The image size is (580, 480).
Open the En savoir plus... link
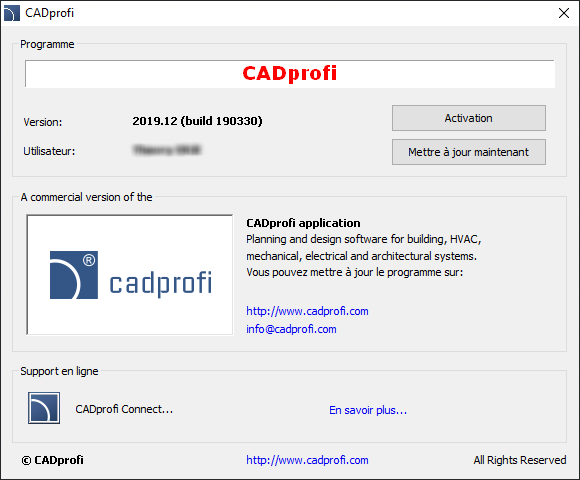click(368, 410)
